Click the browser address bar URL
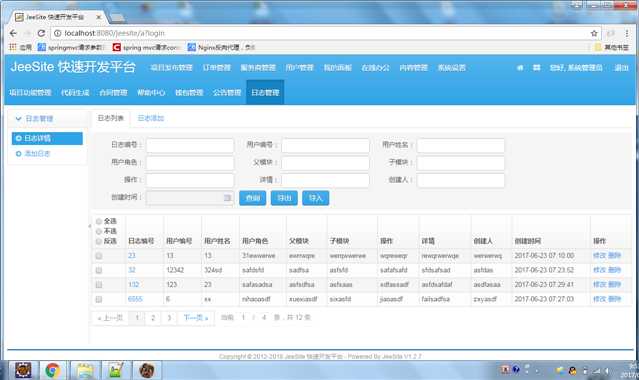The width and height of the screenshot is (639, 380). (114, 33)
